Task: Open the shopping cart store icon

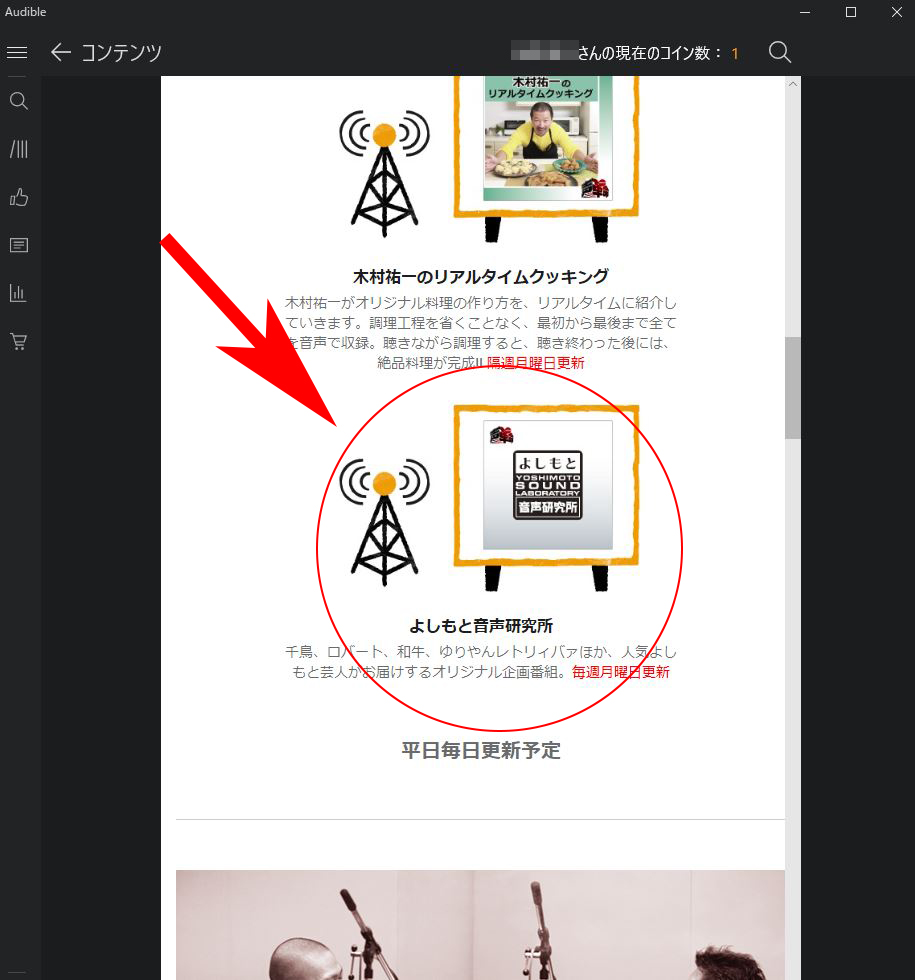Action: tap(19, 341)
